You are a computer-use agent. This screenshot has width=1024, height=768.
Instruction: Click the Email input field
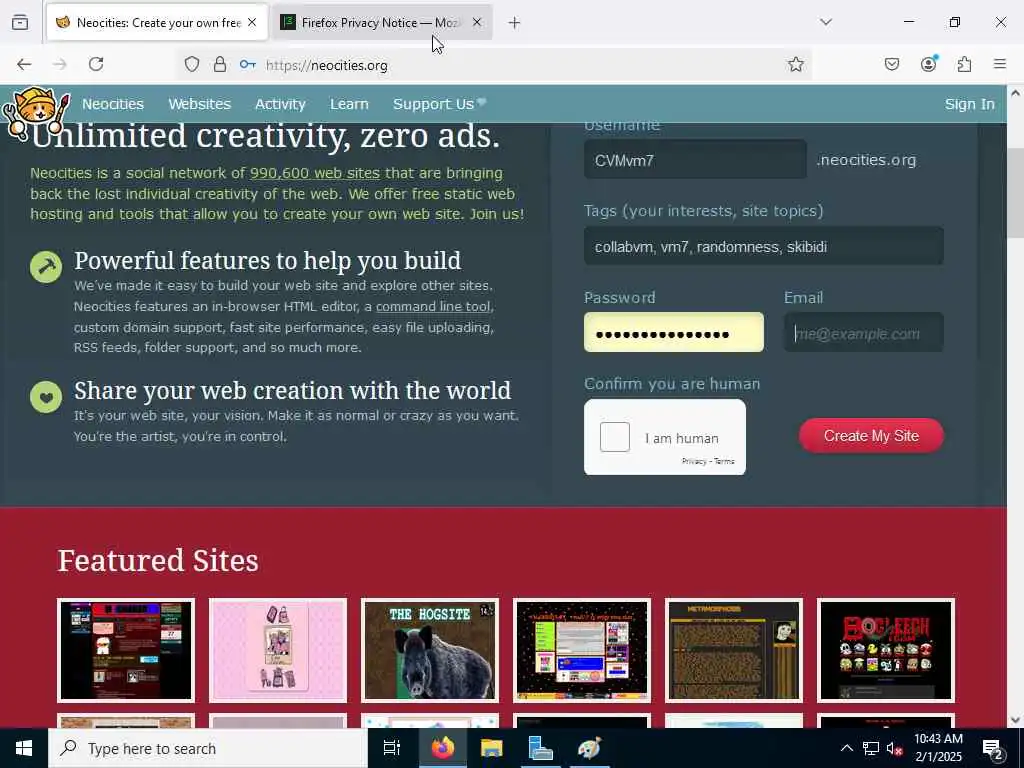[863, 332]
